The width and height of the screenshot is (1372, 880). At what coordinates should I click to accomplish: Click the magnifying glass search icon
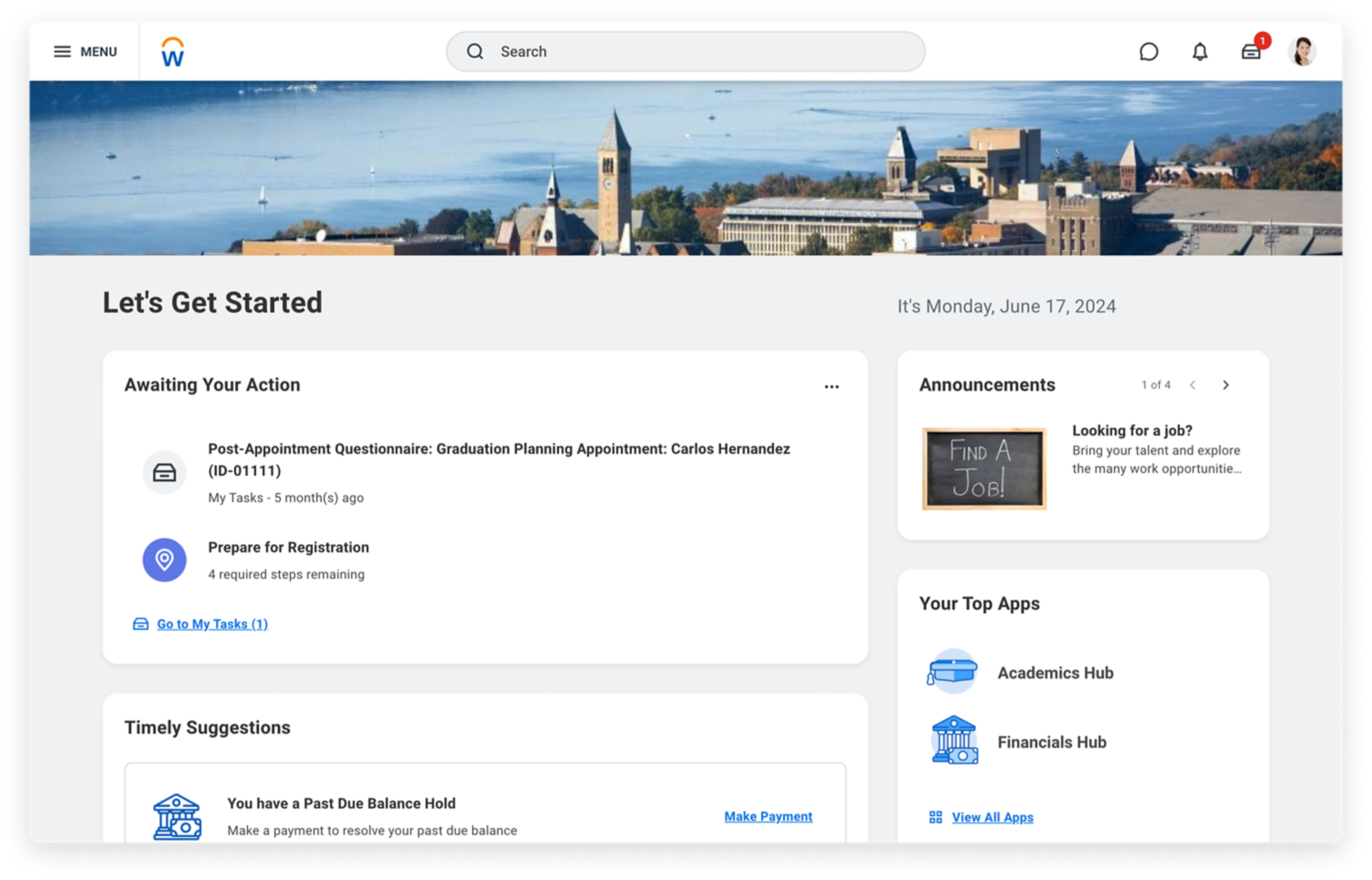pos(475,52)
